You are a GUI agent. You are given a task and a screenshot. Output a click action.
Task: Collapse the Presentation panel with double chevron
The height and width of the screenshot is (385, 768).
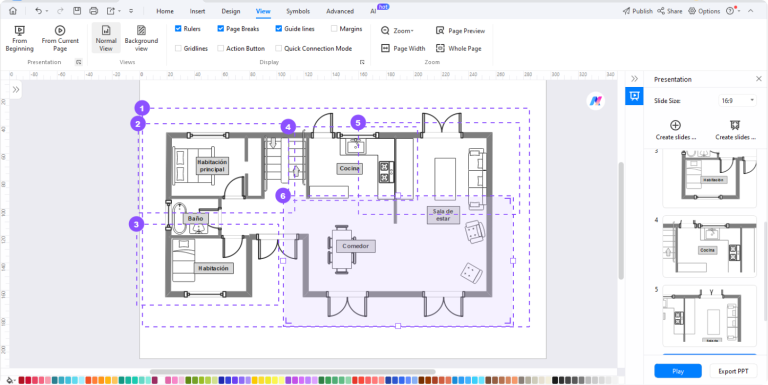[x=634, y=79]
